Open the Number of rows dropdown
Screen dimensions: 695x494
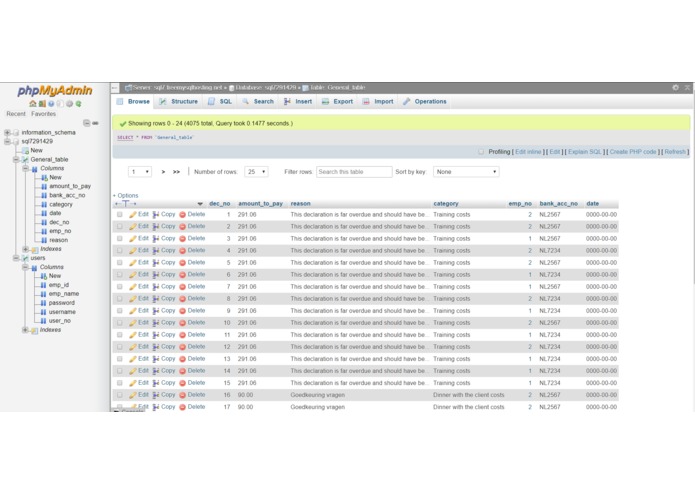[256, 172]
